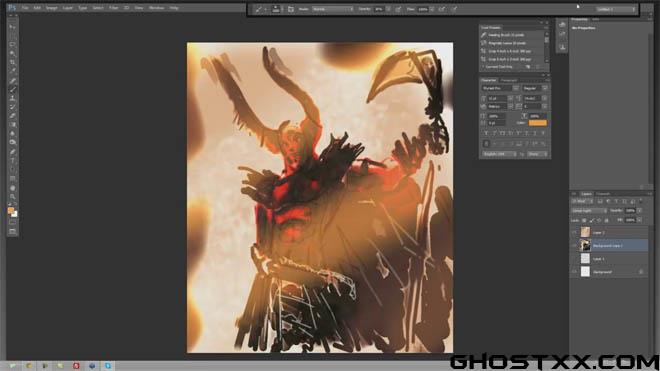Screen dimensions: 660x371
Task: Select the Eraser tool
Action: 13,116
